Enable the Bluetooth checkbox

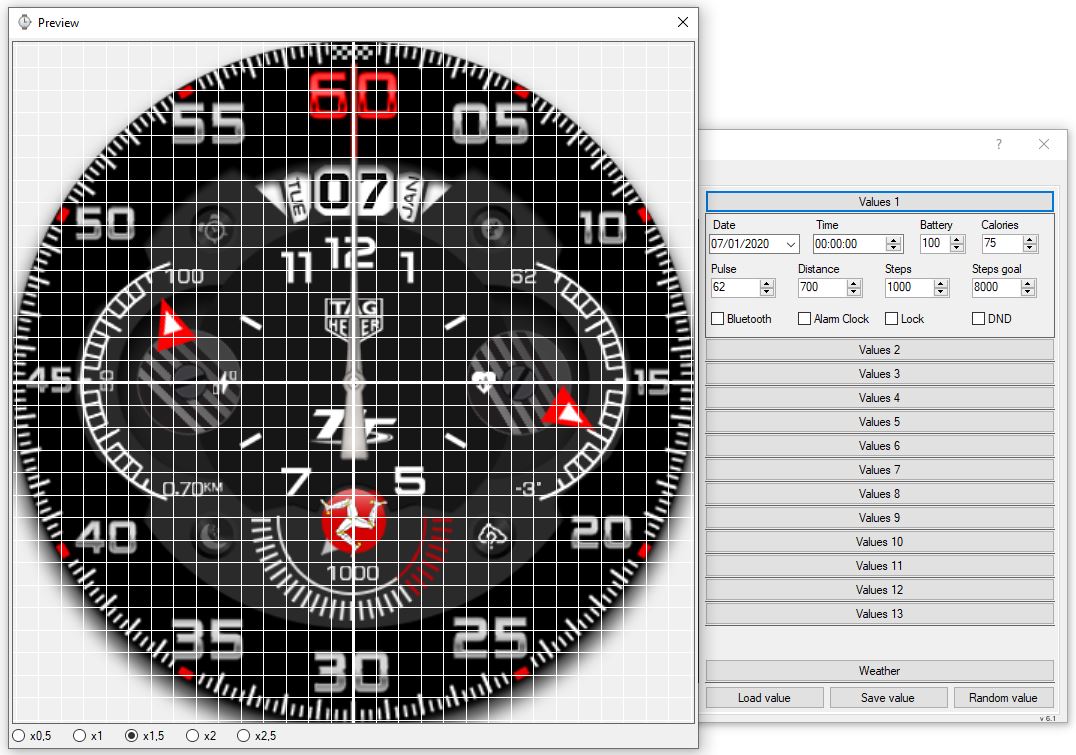pos(718,318)
